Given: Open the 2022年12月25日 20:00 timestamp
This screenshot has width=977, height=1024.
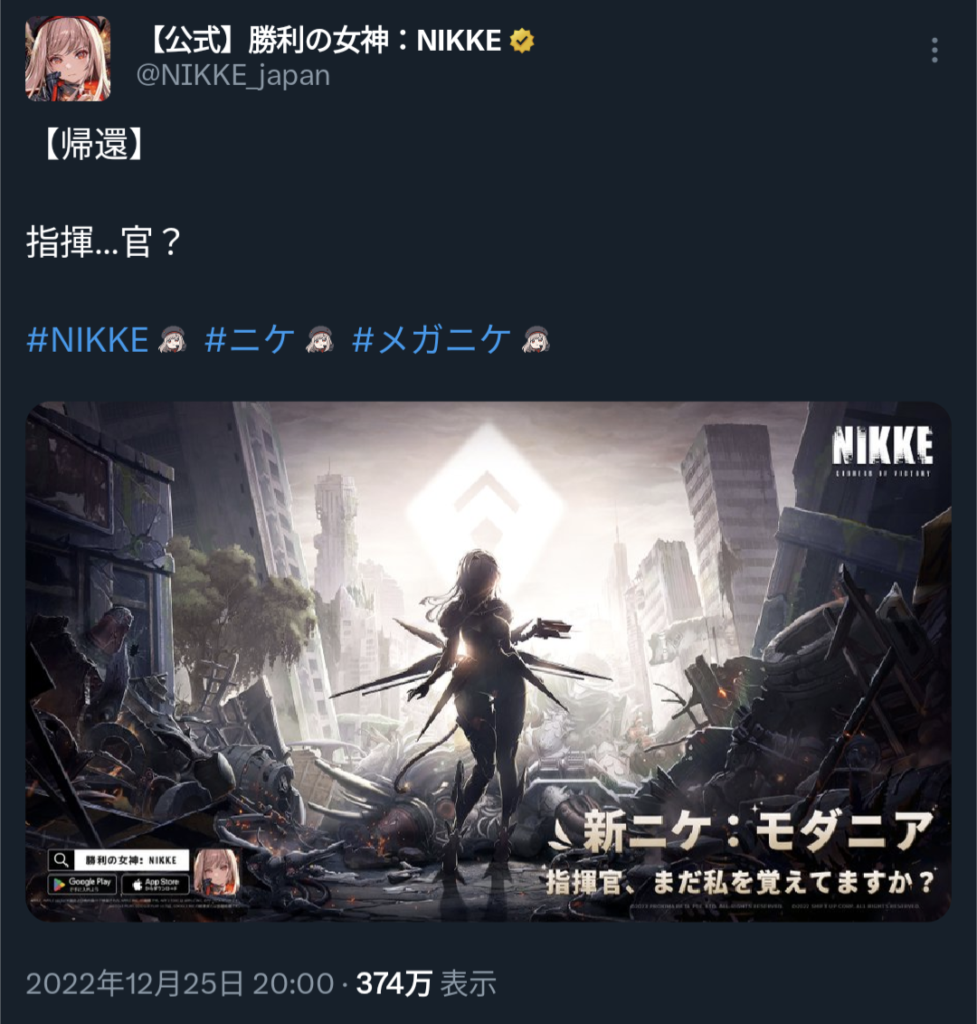Looking at the screenshot, I should pos(180,984).
